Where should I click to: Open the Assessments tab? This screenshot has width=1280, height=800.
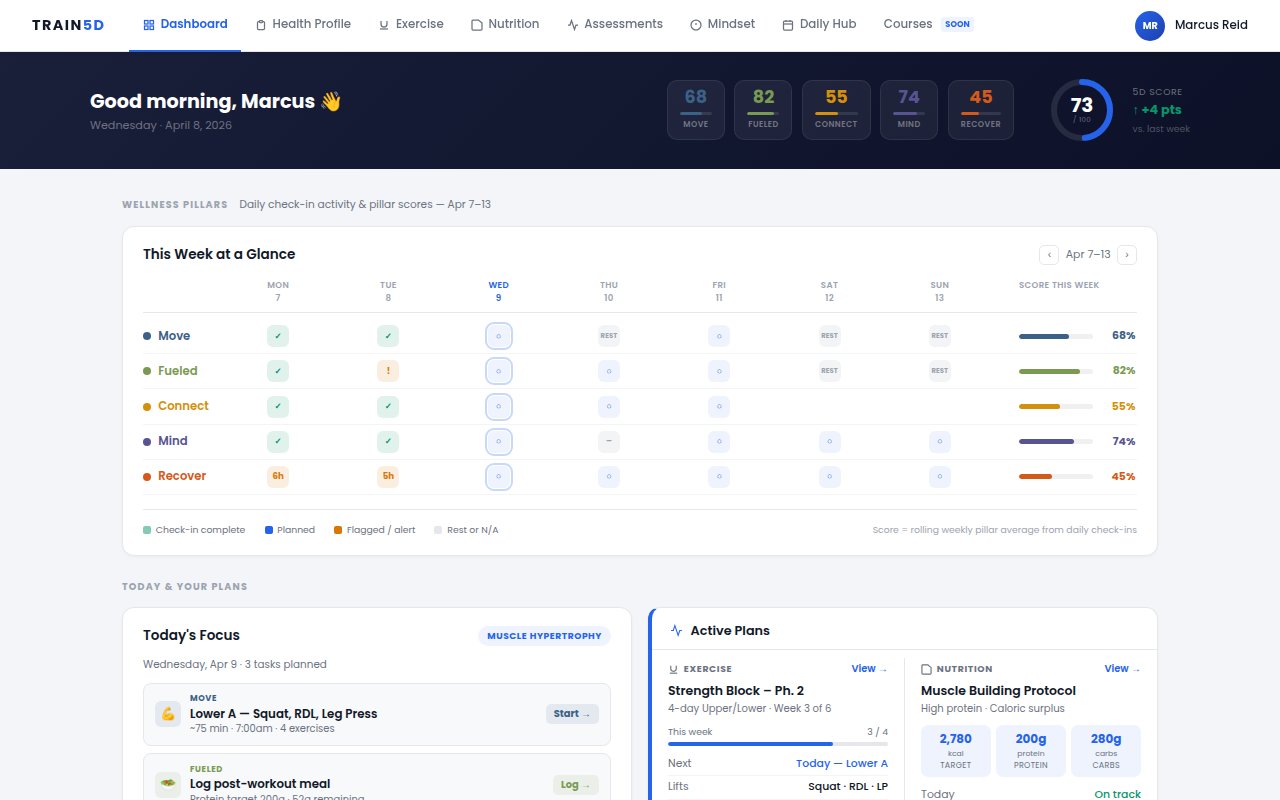614,24
